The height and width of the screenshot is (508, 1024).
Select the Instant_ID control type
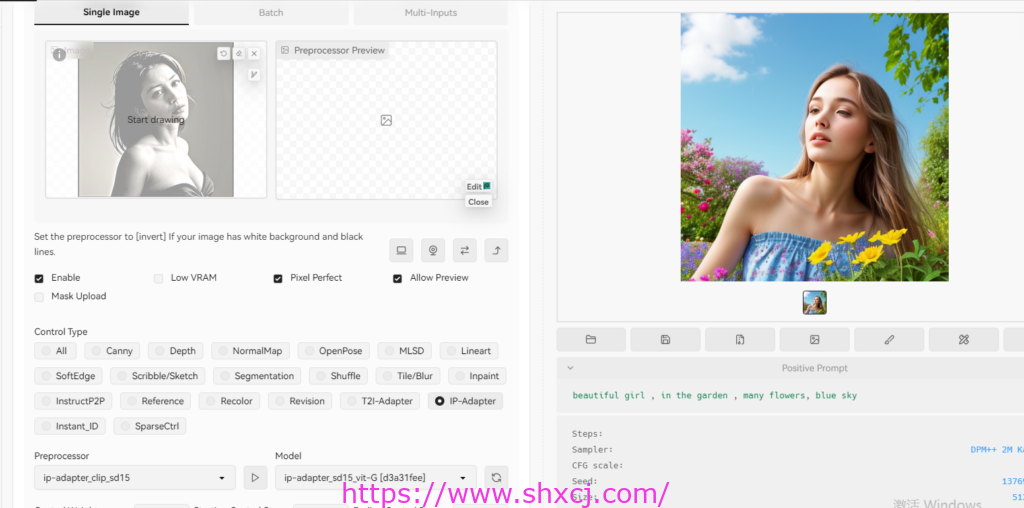click(70, 426)
